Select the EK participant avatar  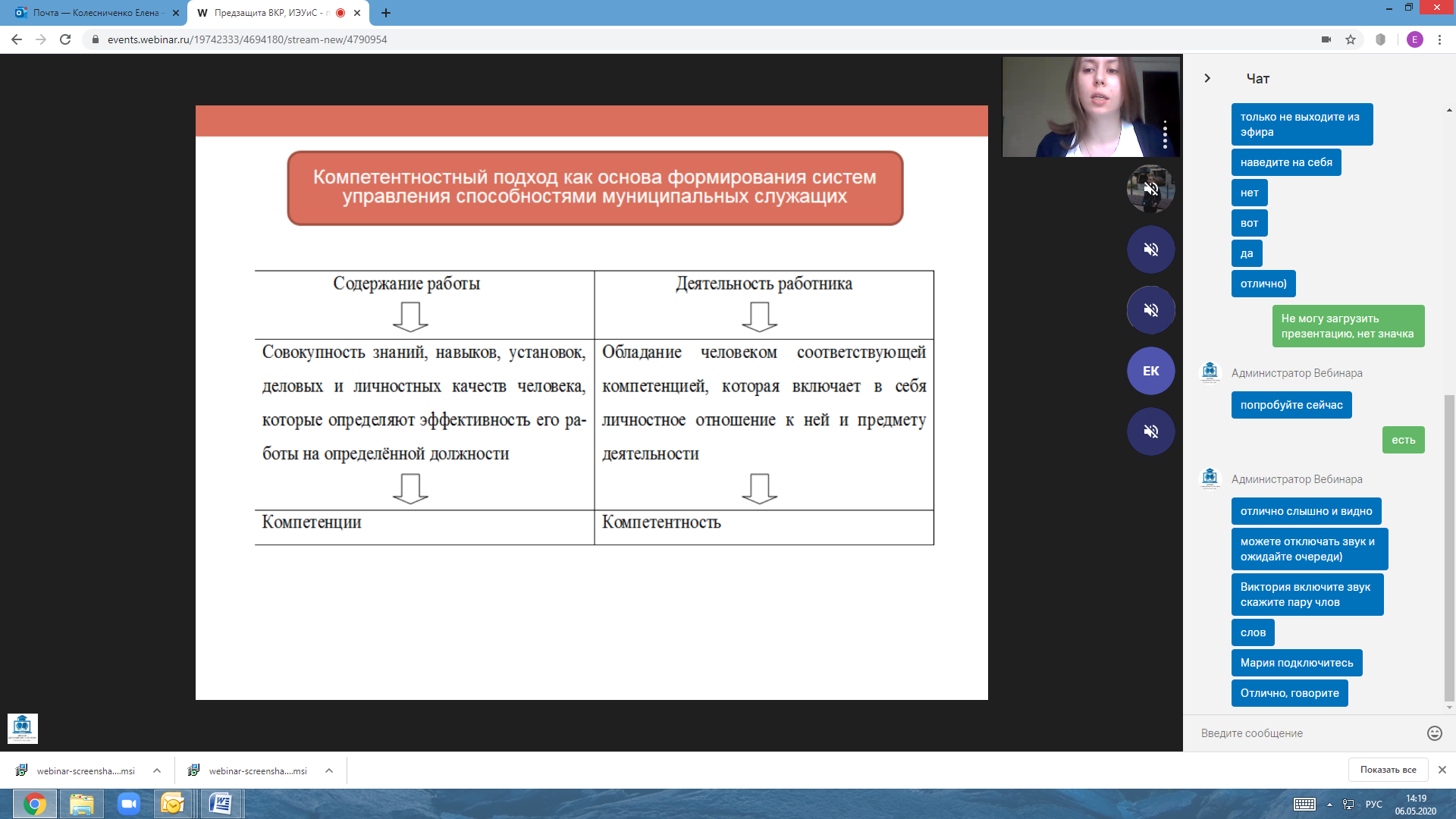(1150, 371)
